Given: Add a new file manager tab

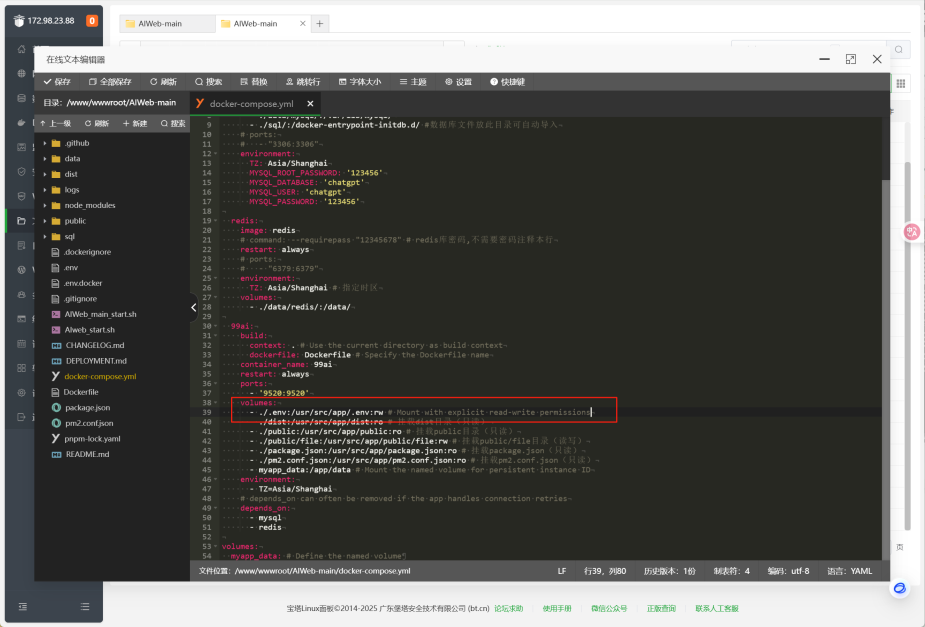Looking at the screenshot, I should pos(320,24).
